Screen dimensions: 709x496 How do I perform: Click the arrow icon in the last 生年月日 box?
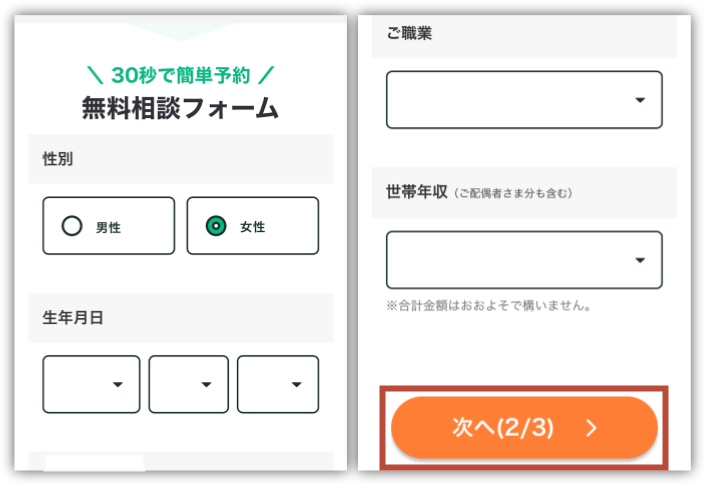(x=296, y=384)
